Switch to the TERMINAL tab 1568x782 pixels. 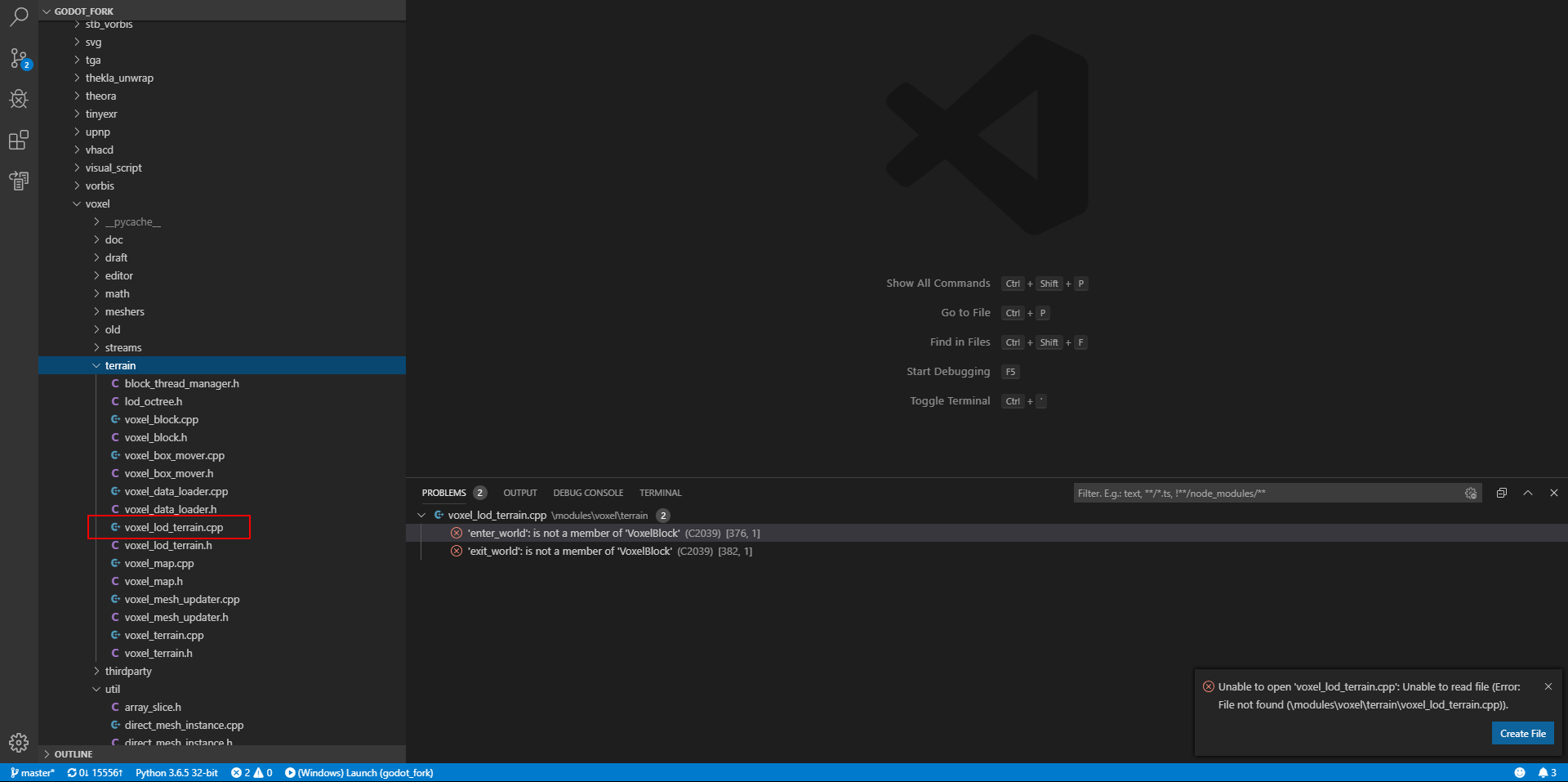point(659,493)
